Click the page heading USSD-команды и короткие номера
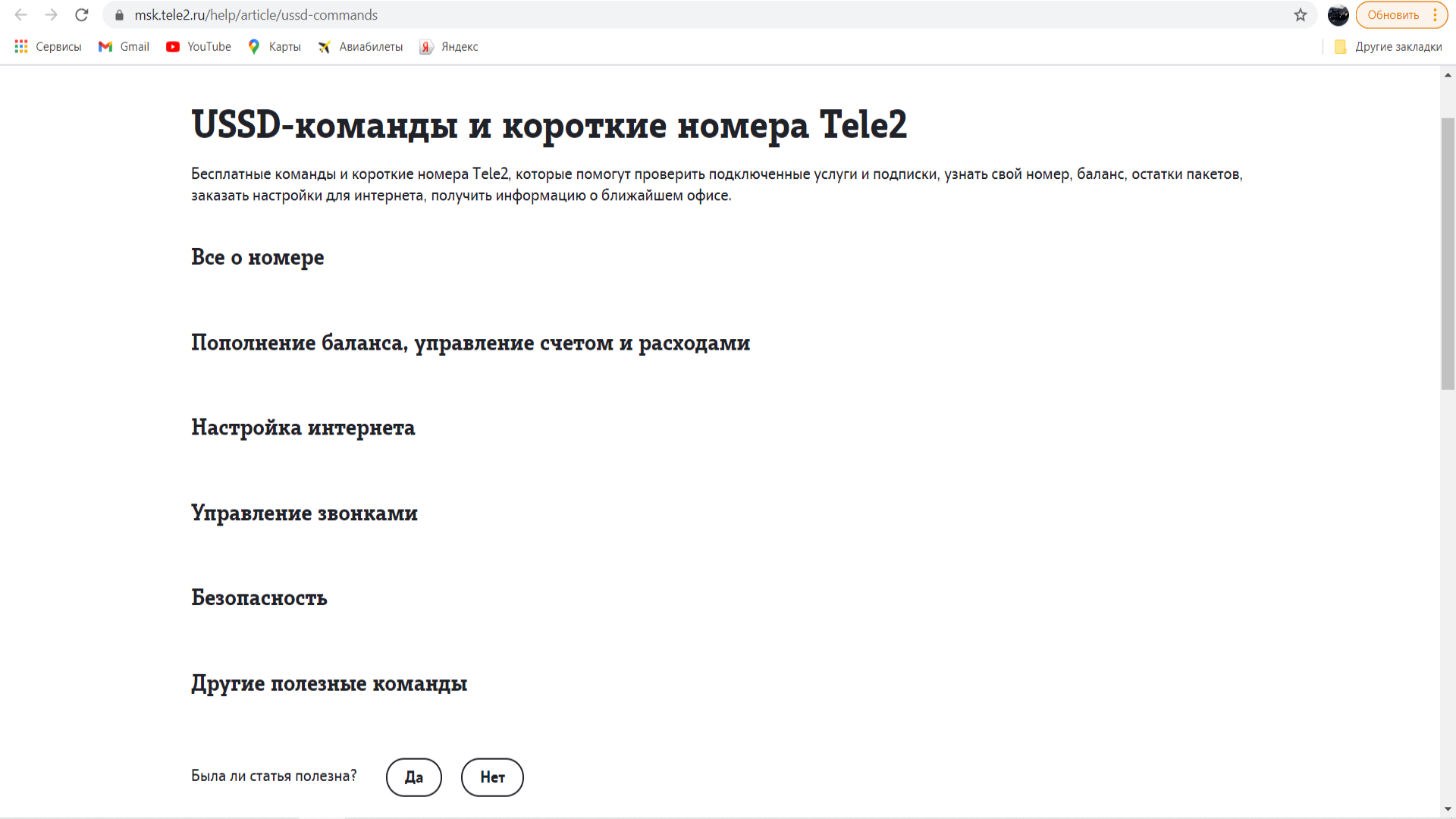The width and height of the screenshot is (1456, 819). click(549, 125)
